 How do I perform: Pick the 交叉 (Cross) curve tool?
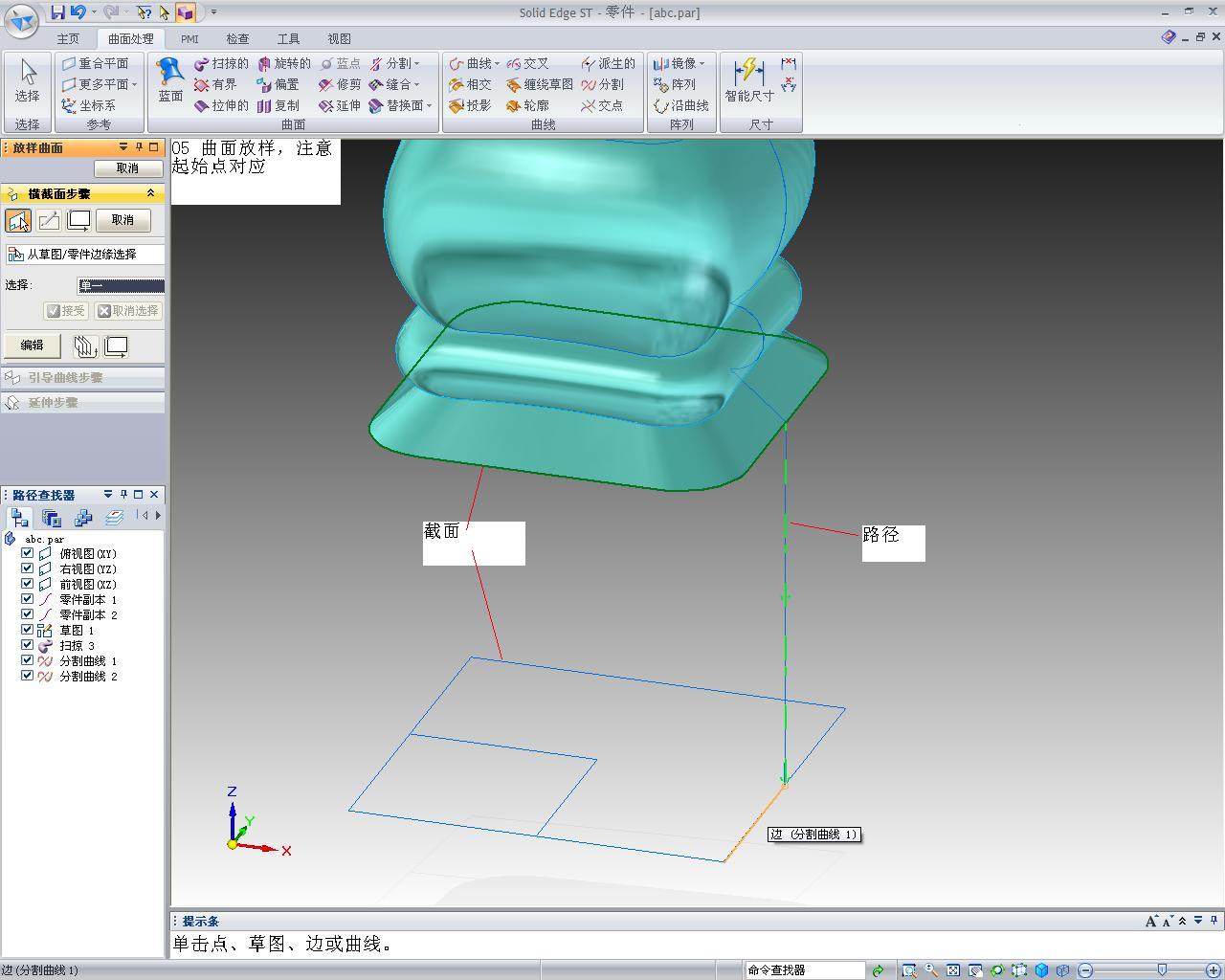527,63
